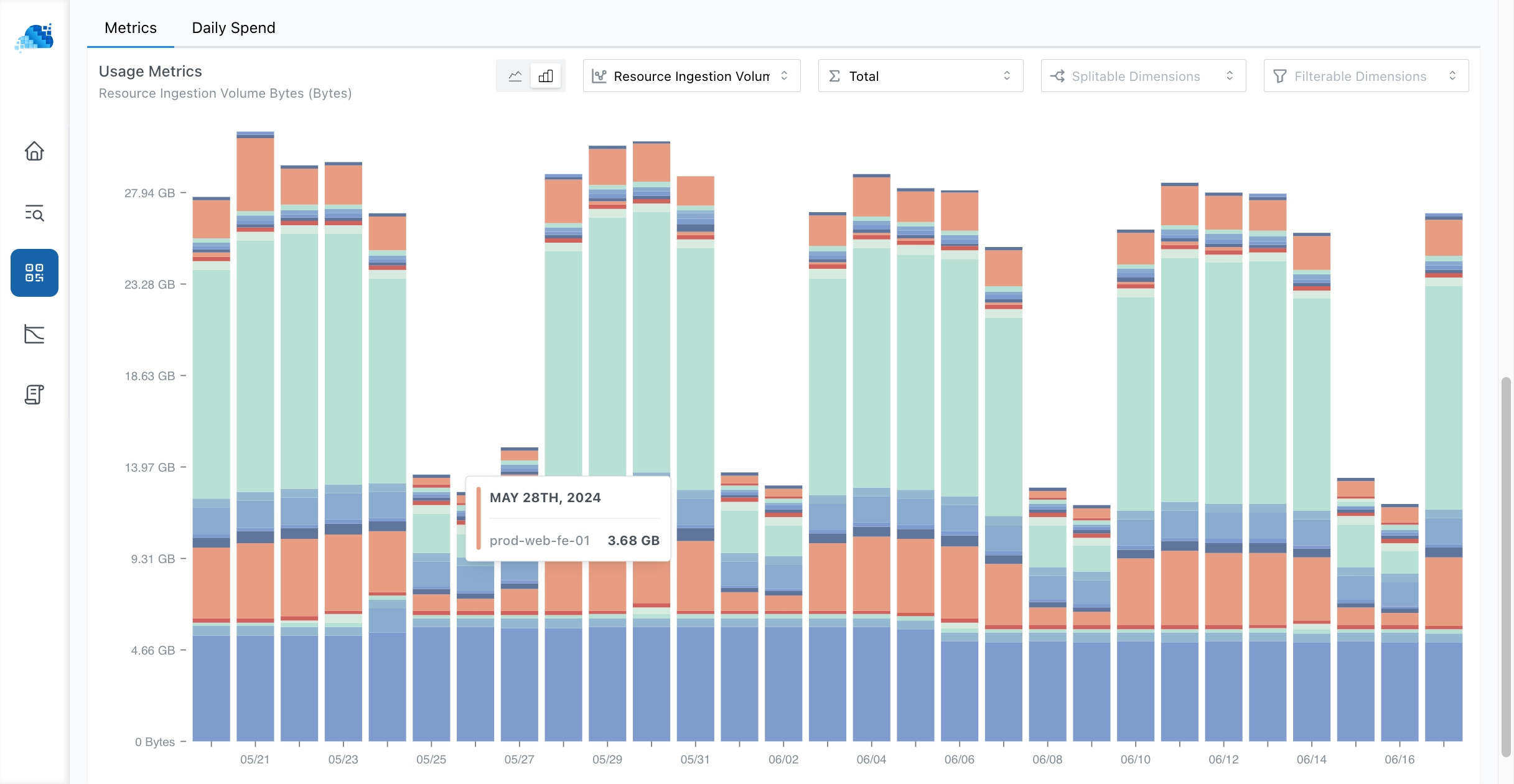Open the Splitable Dimensions dropdown
The height and width of the screenshot is (784, 1514).
click(x=1143, y=76)
